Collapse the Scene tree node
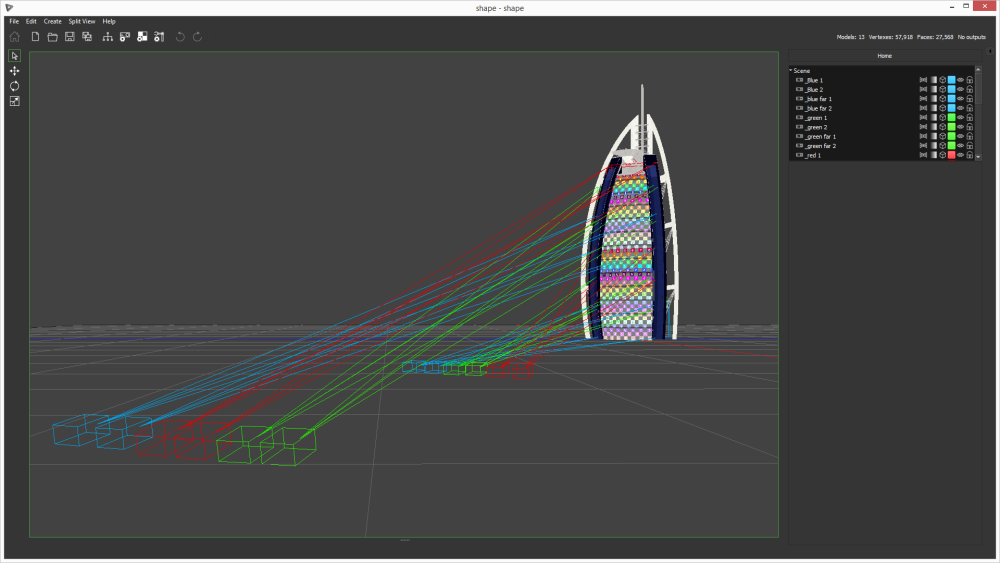 point(791,70)
